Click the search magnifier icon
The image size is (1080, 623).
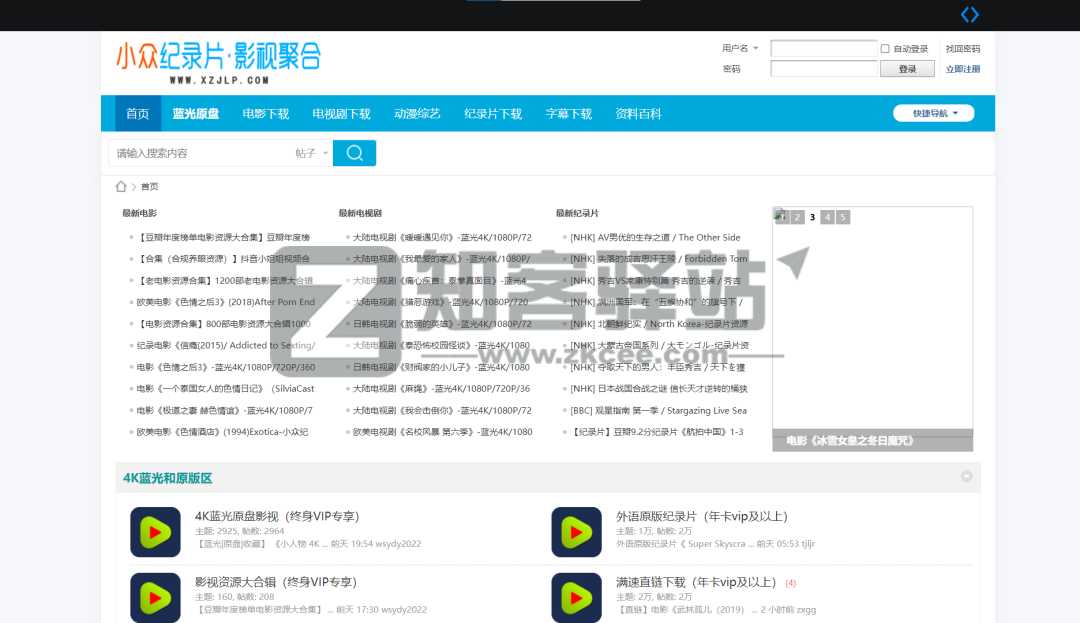click(x=354, y=151)
